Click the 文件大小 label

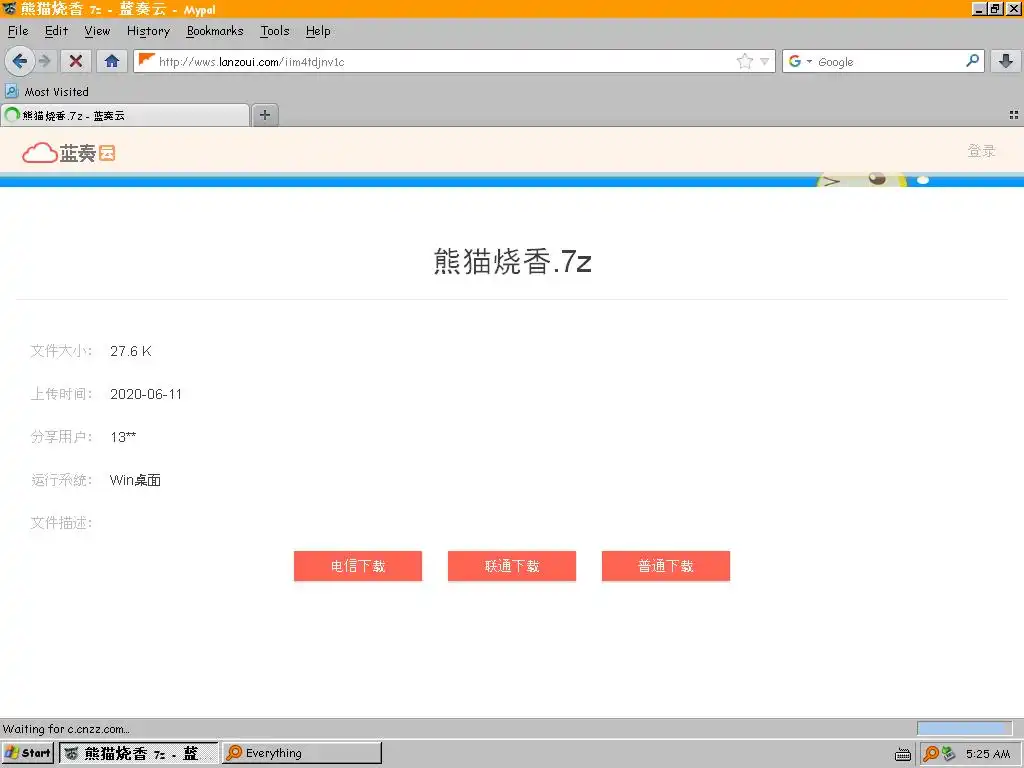tap(61, 351)
